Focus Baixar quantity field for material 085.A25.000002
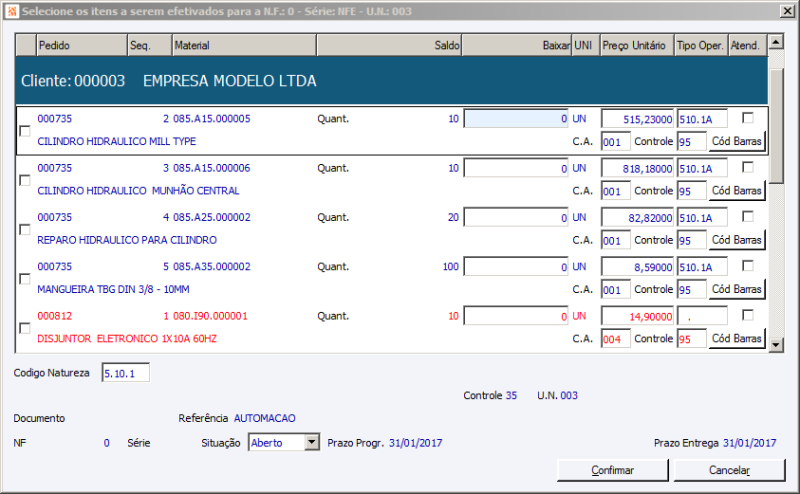 (x=516, y=217)
